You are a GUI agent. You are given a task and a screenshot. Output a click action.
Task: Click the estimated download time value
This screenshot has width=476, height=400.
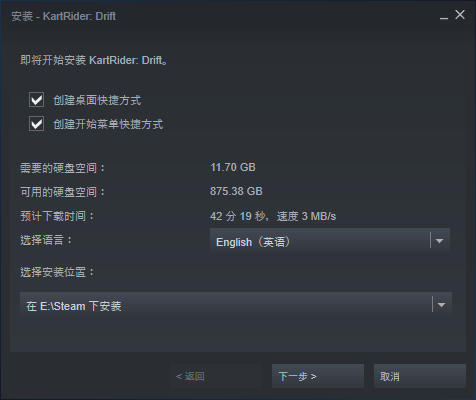(273, 216)
